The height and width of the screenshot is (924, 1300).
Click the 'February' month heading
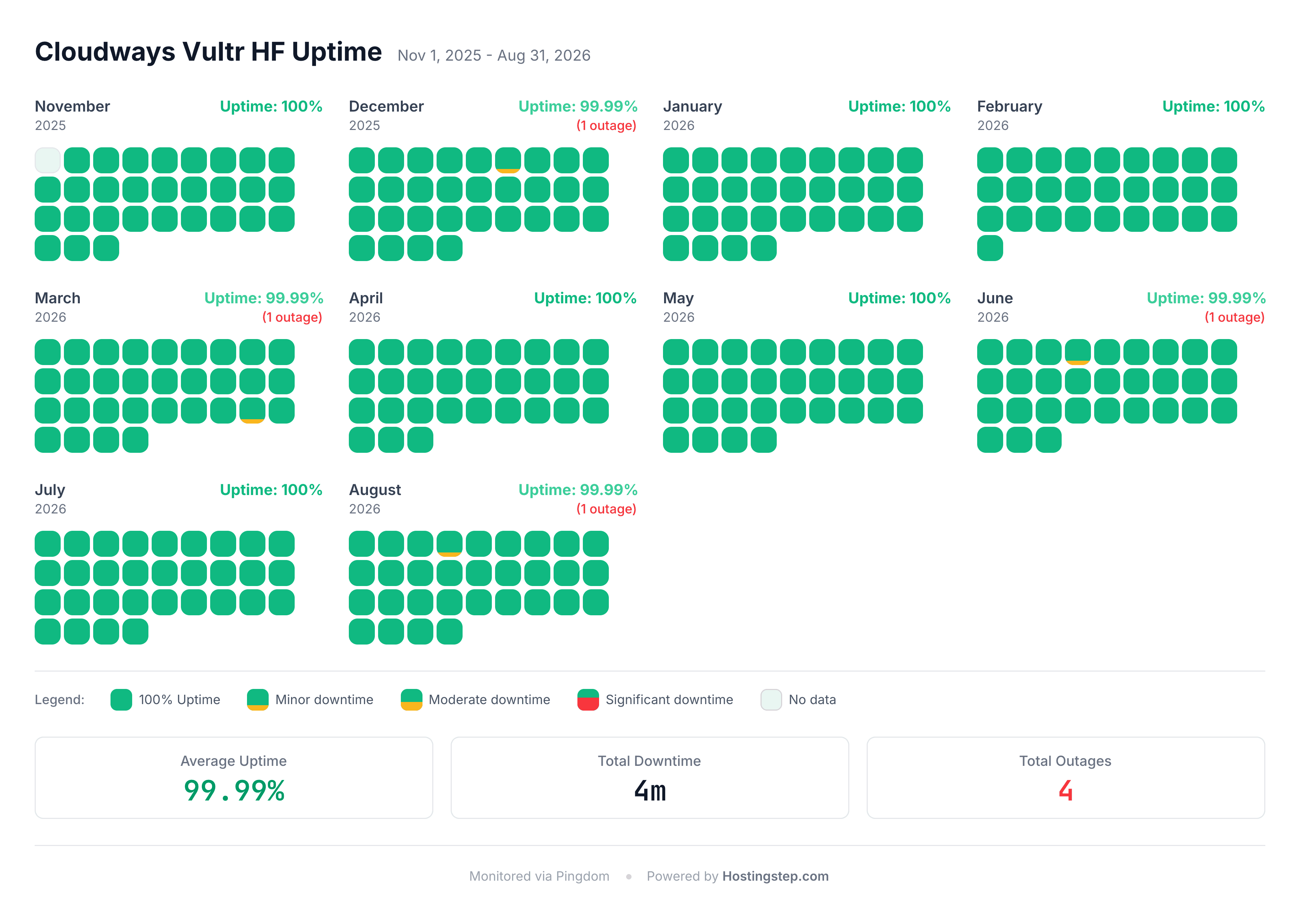pyautogui.click(x=1009, y=107)
